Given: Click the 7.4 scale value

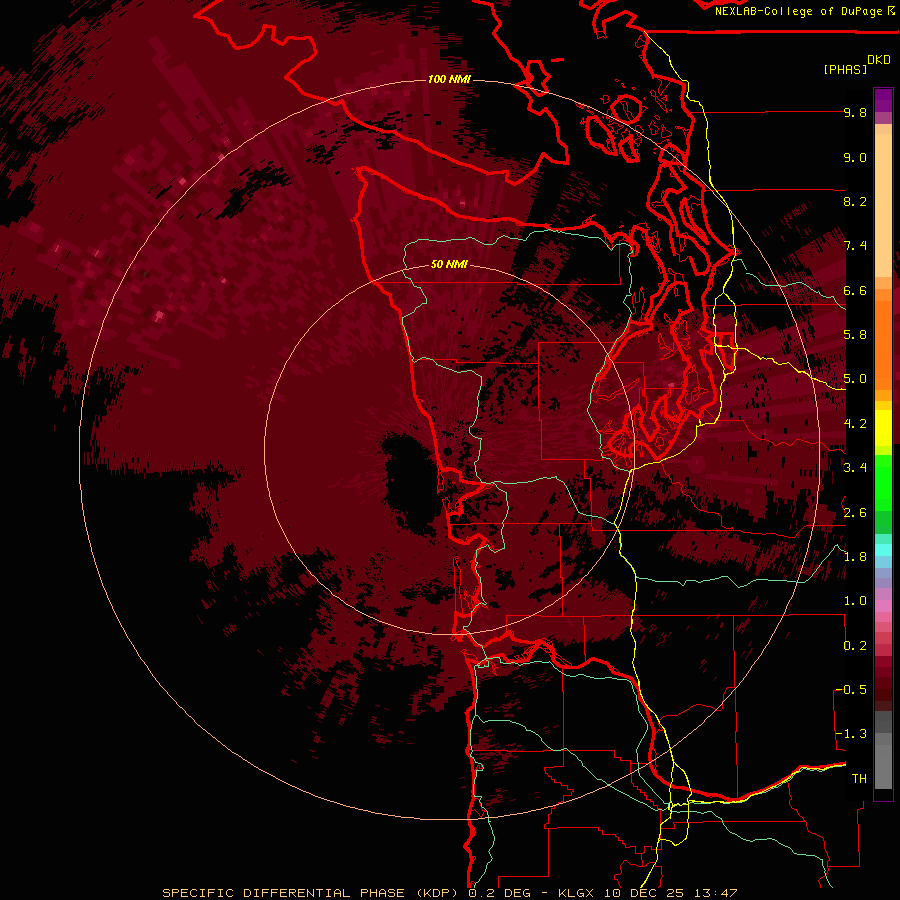Looking at the screenshot, I should [855, 246].
